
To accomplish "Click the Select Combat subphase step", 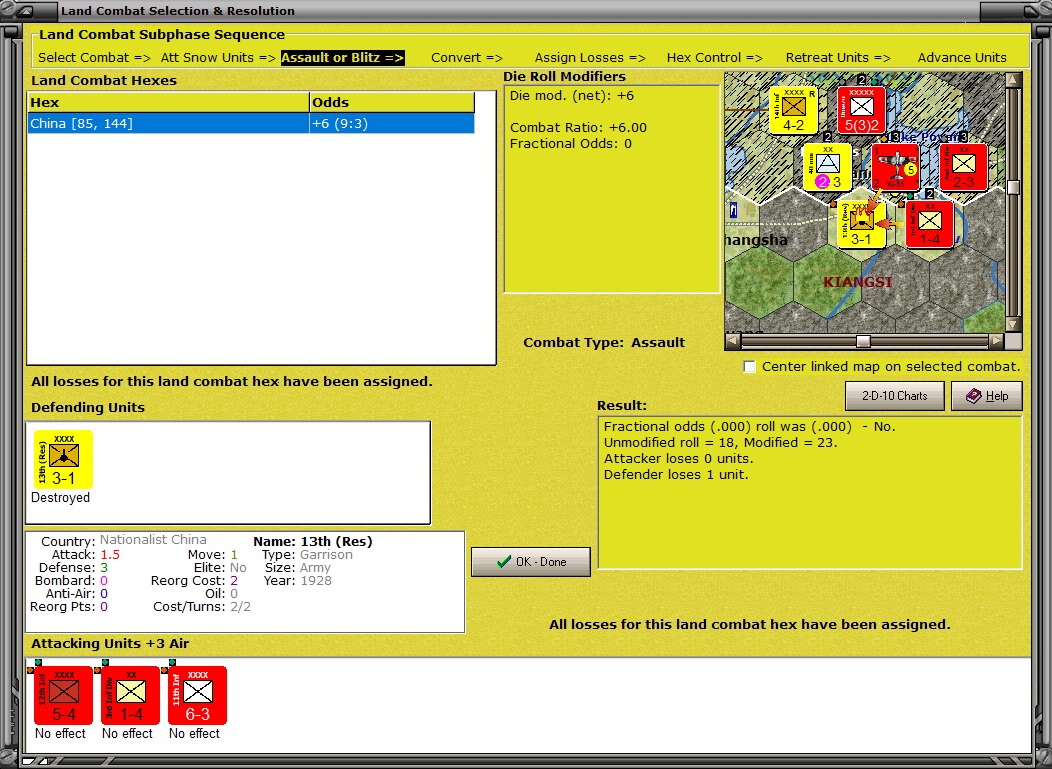I will tap(95, 58).
